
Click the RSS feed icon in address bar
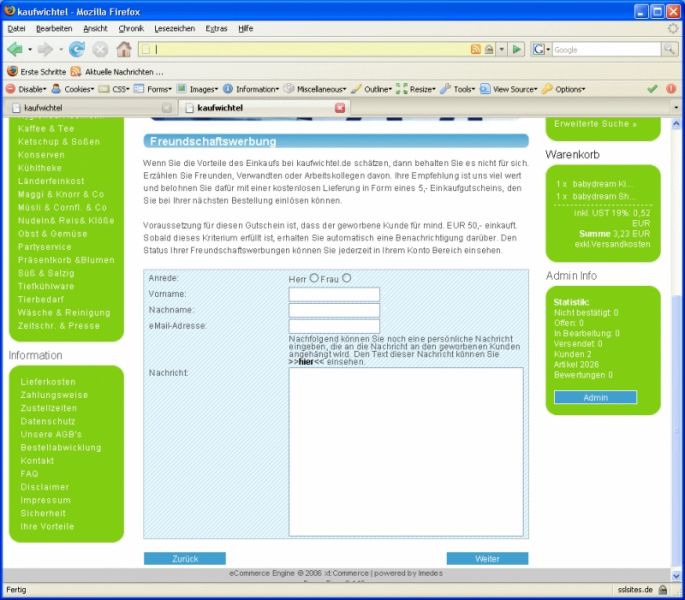pos(475,49)
